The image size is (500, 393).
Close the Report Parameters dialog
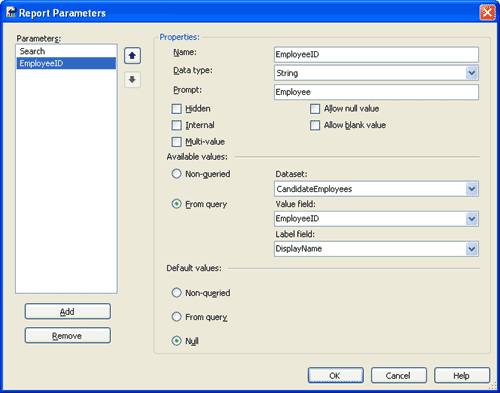tap(487, 13)
